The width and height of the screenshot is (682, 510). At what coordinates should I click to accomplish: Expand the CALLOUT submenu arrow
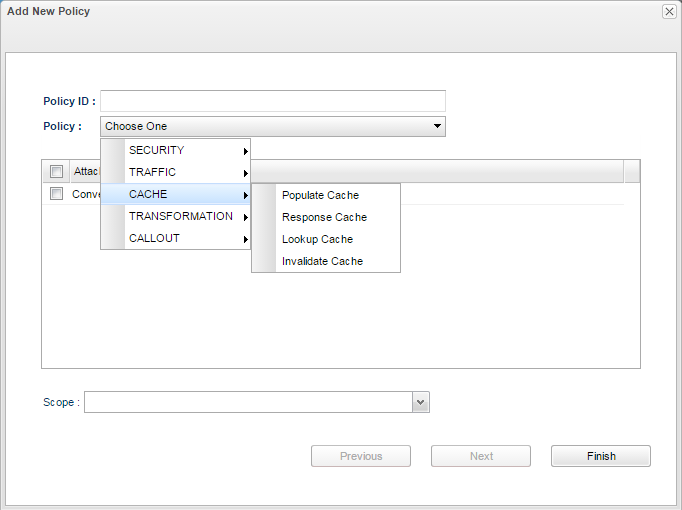click(246, 240)
